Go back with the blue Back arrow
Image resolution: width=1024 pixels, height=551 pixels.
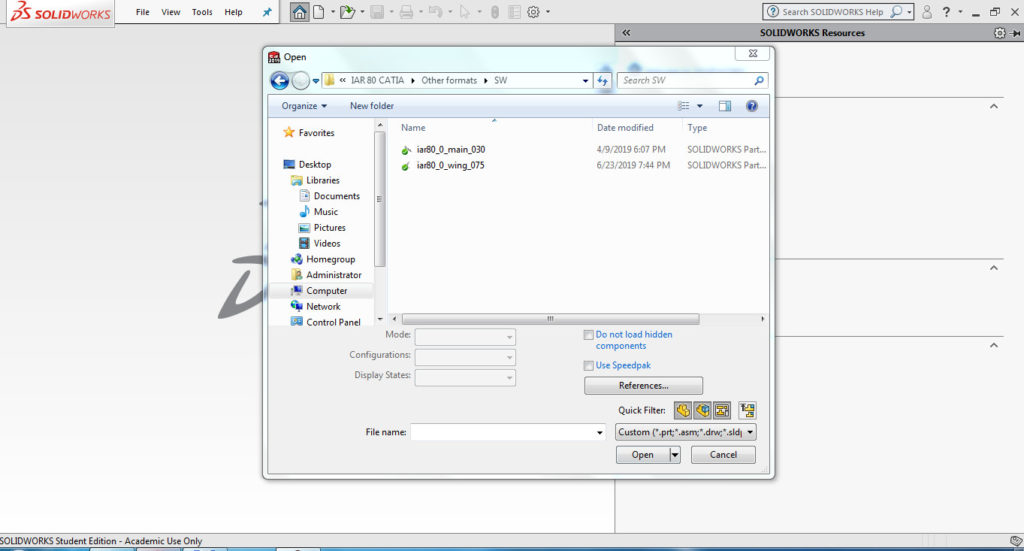click(280, 80)
